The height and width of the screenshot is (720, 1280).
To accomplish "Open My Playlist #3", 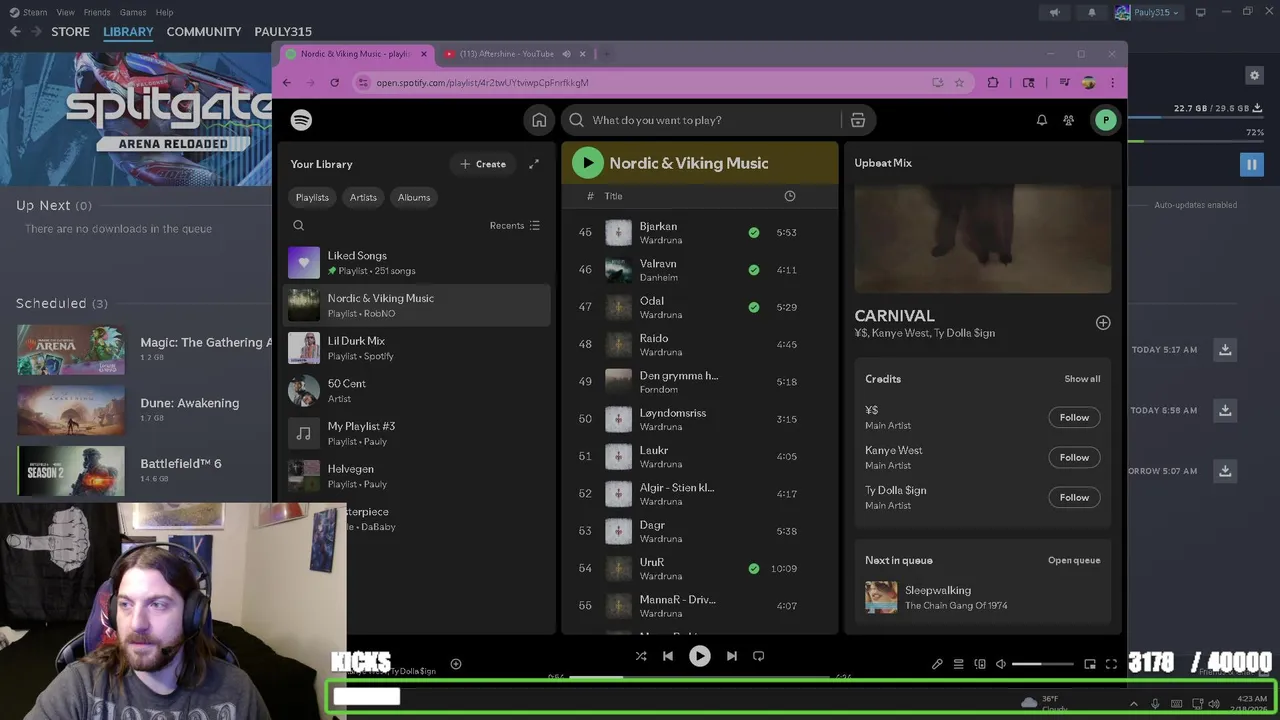I will [417, 433].
